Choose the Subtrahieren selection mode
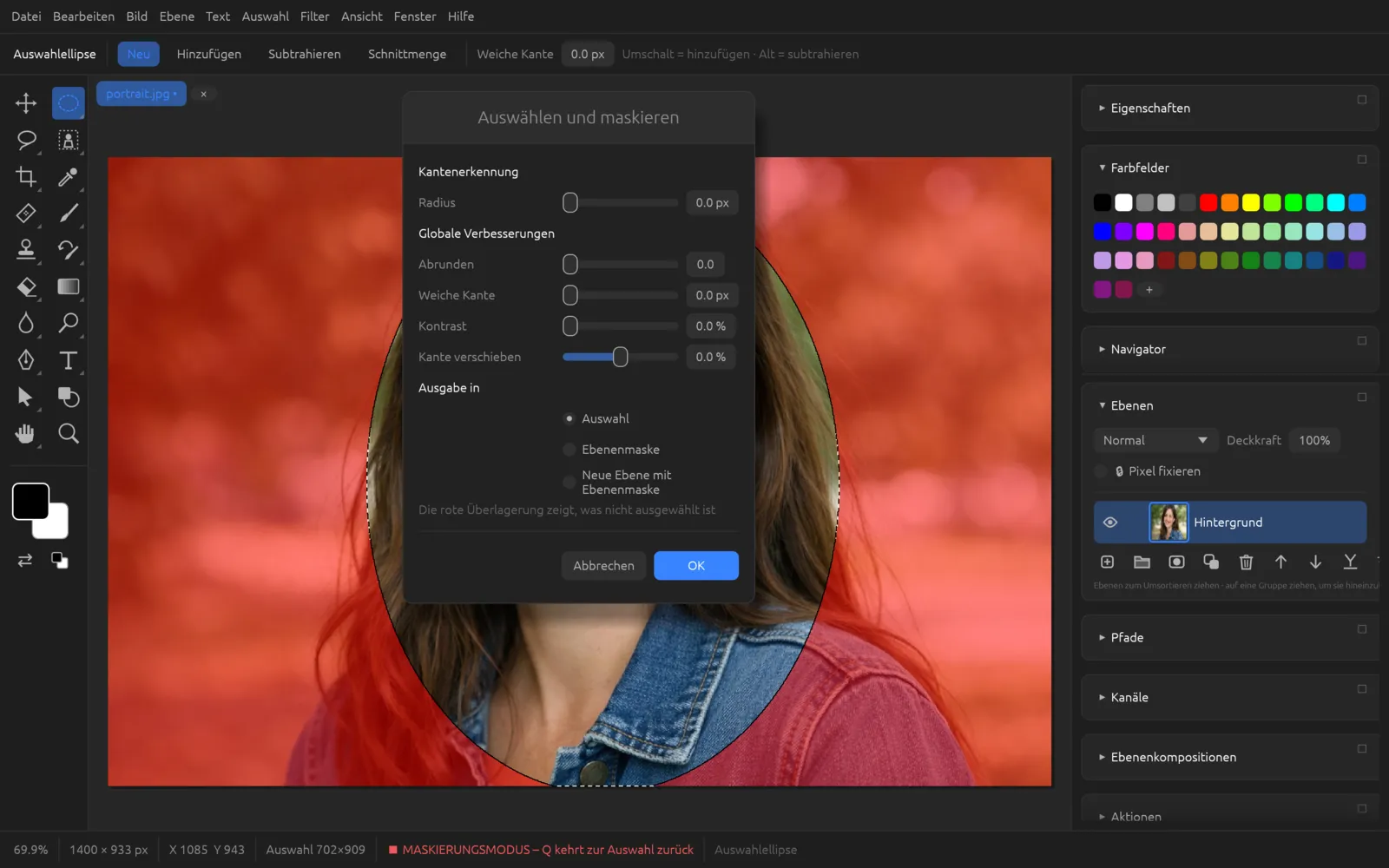The width and height of the screenshot is (1389, 868). pyautogui.click(x=305, y=54)
